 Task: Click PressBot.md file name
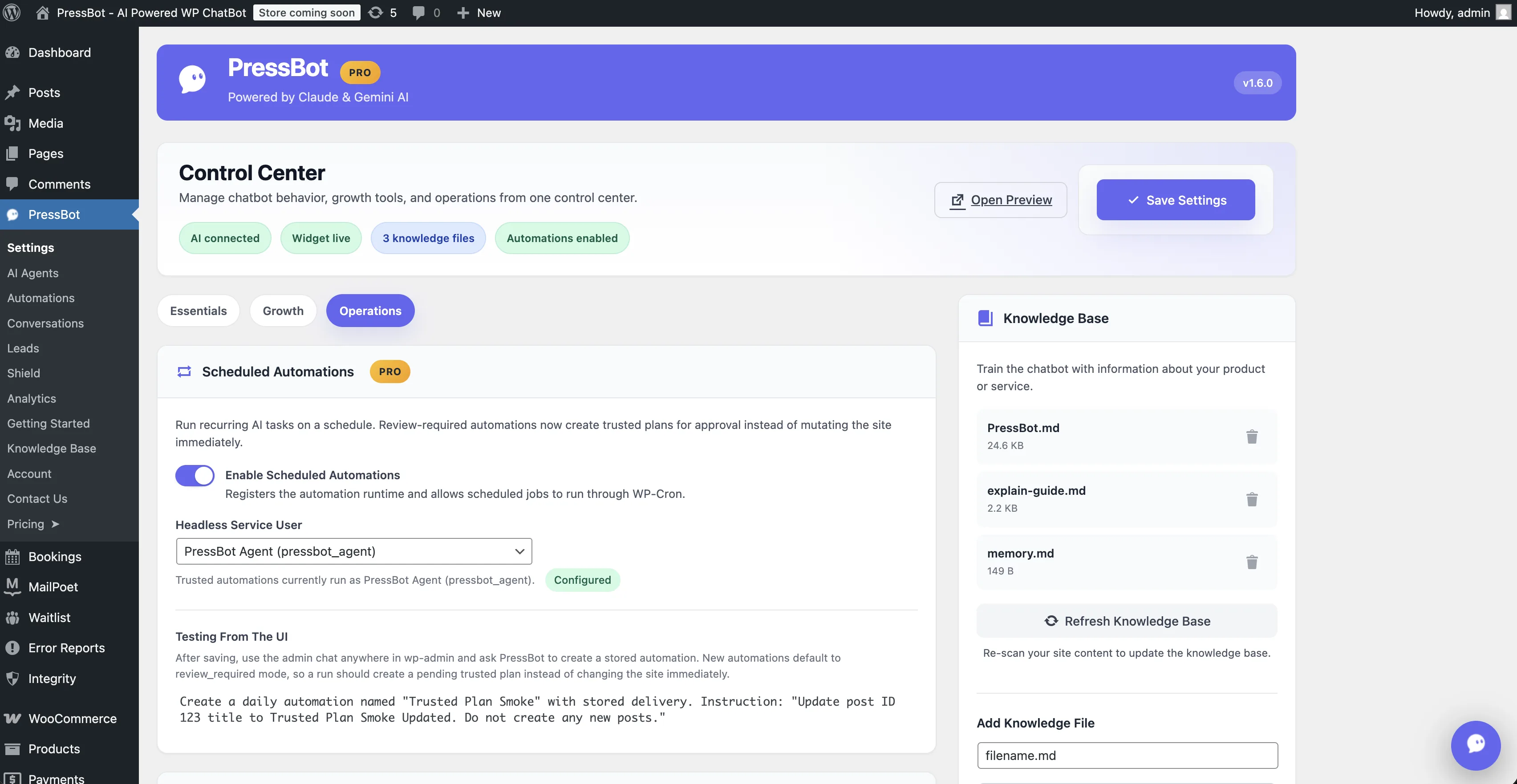click(1023, 428)
